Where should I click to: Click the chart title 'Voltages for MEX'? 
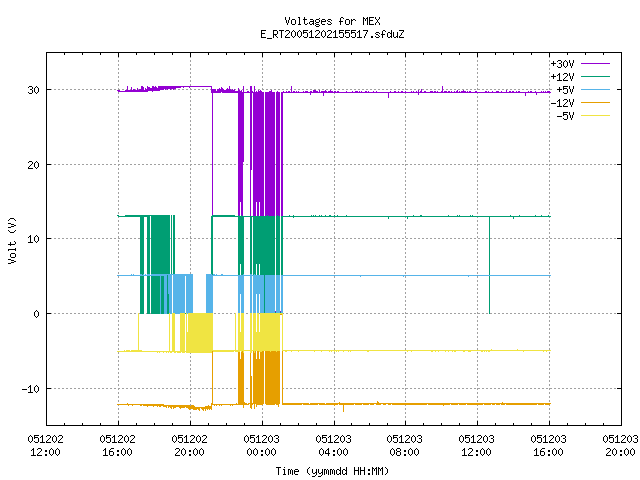pos(332,21)
